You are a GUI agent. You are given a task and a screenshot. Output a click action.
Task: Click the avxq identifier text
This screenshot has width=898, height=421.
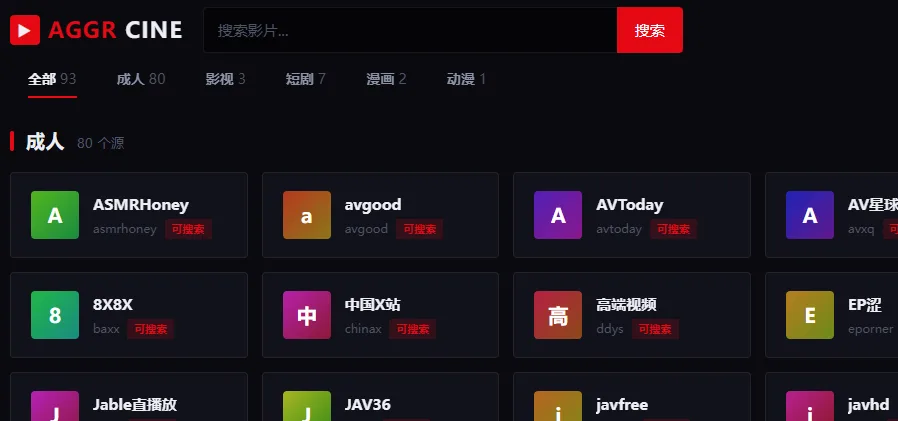click(861, 229)
